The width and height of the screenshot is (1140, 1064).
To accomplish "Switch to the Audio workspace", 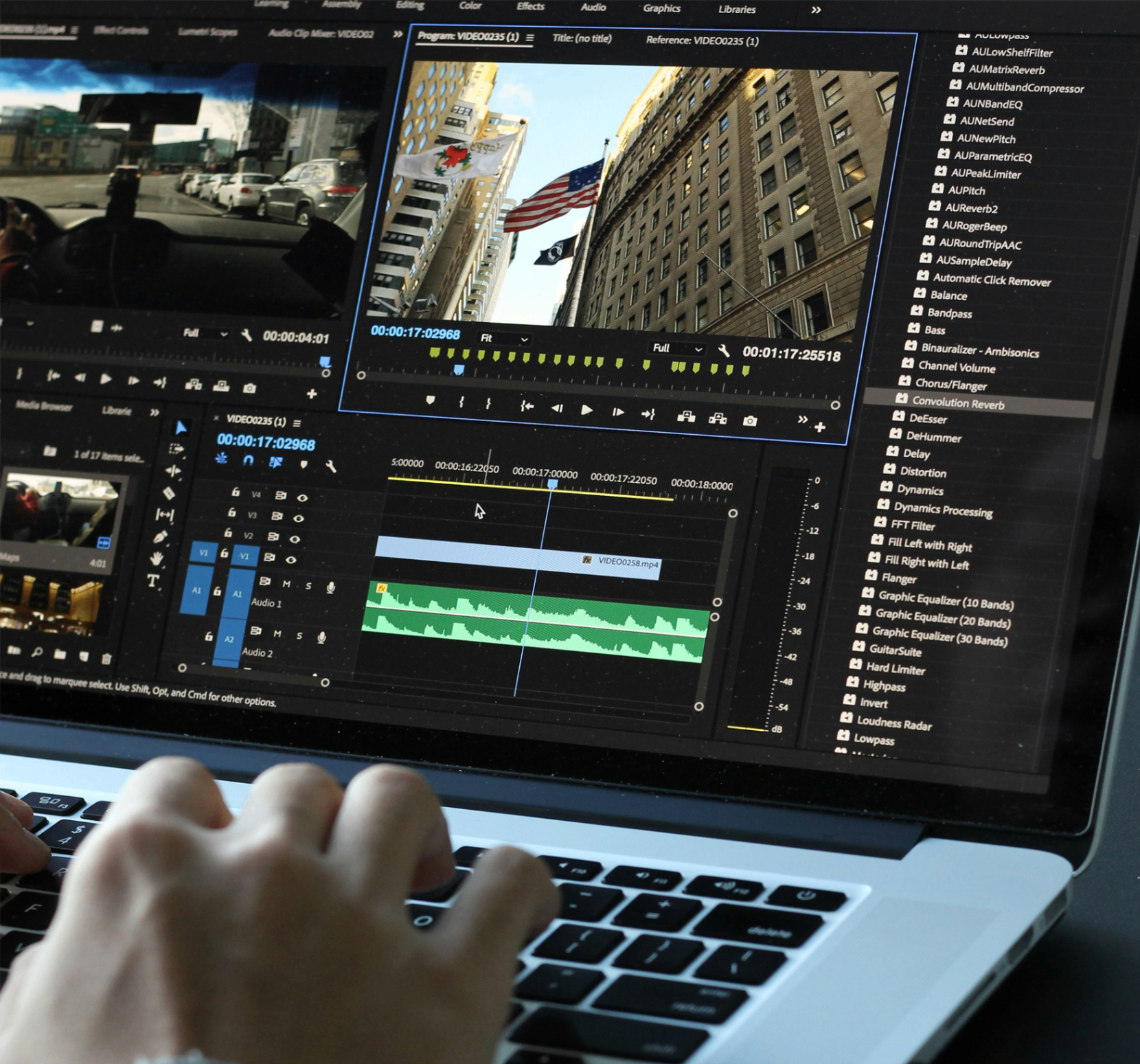I will pyautogui.click(x=593, y=7).
